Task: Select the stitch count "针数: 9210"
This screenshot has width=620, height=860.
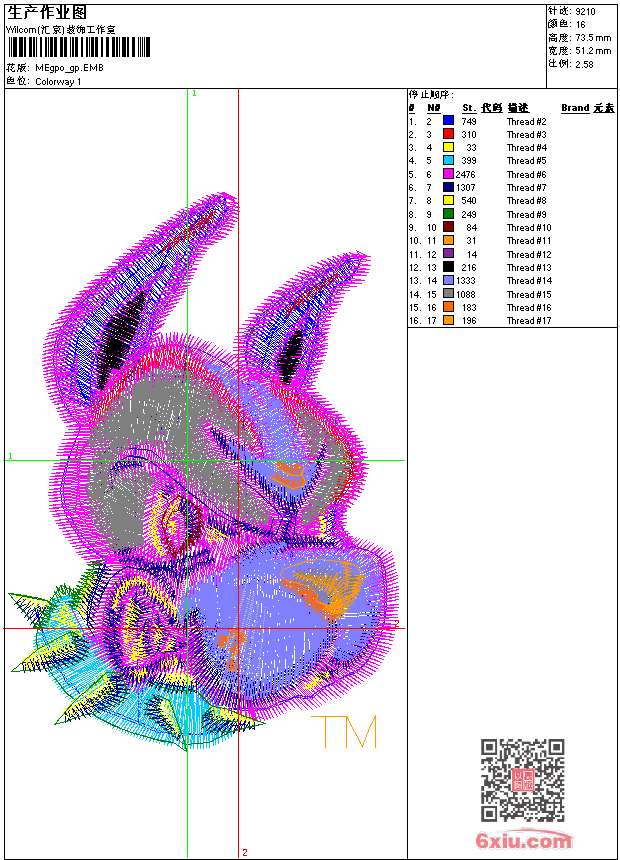Action: [x=571, y=11]
